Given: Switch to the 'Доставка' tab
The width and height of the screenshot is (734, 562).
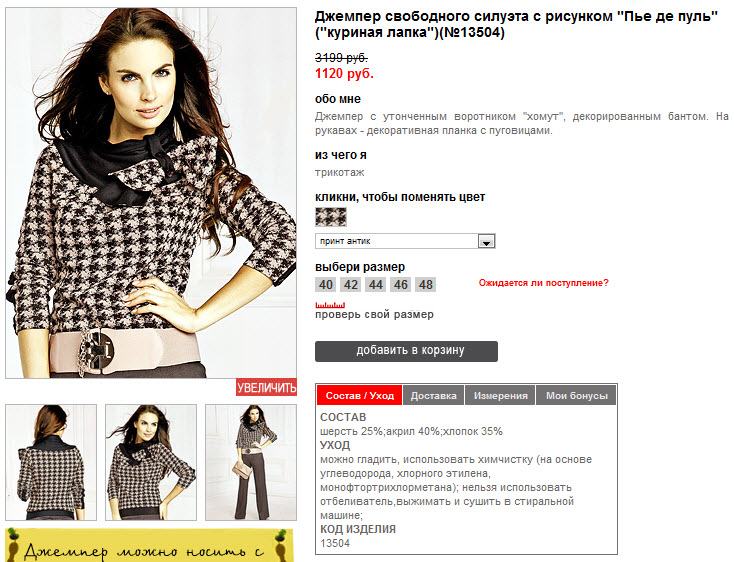Looking at the screenshot, I should [x=433, y=395].
